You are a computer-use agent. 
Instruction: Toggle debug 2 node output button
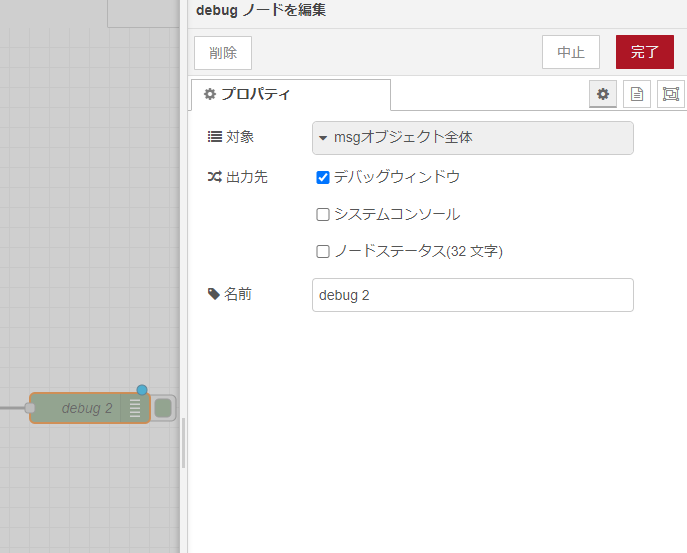pyautogui.click(x=163, y=408)
